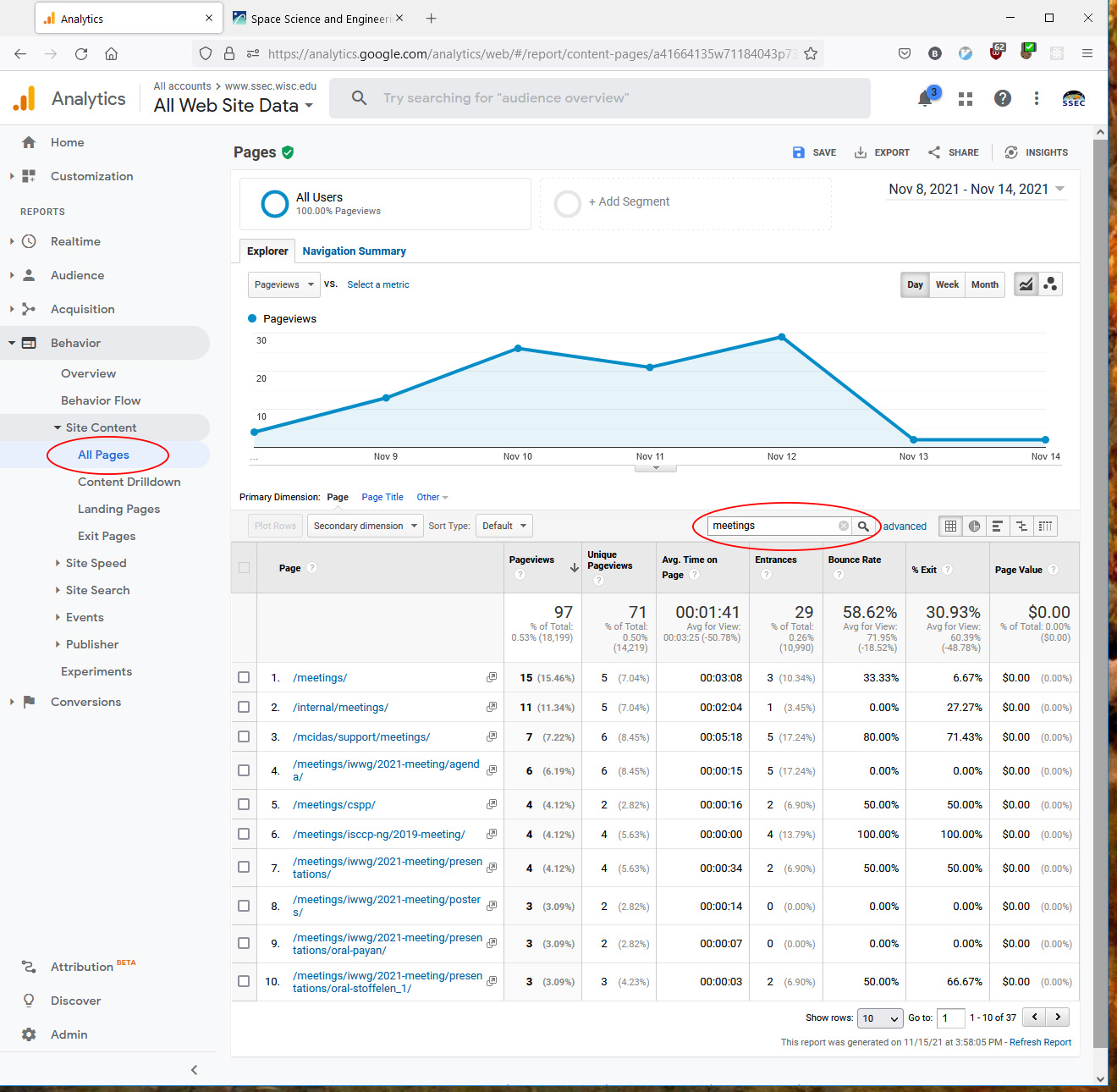The image size is (1117, 1092).
Task: Open the Secondary dimension dropdown
Action: (x=365, y=527)
